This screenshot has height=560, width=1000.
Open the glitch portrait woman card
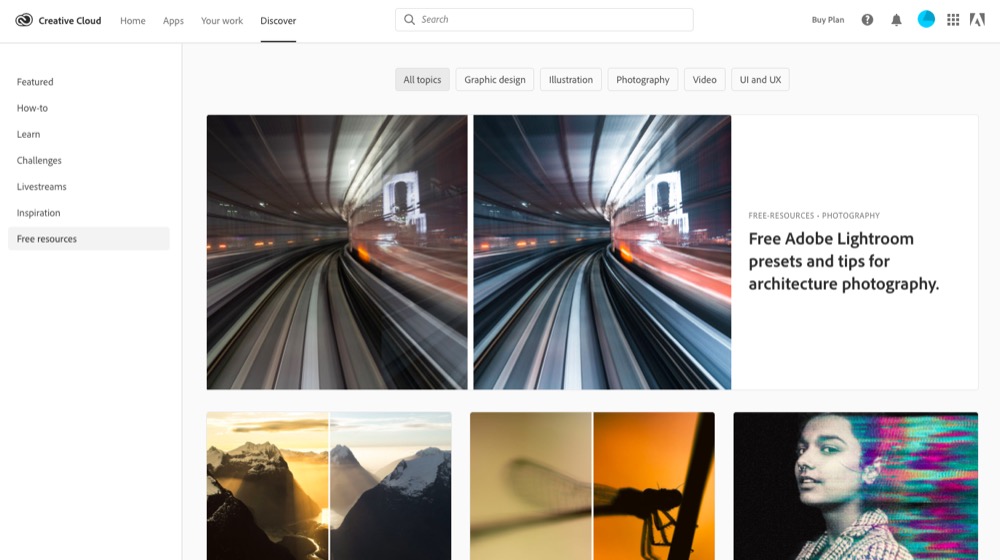(855, 486)
